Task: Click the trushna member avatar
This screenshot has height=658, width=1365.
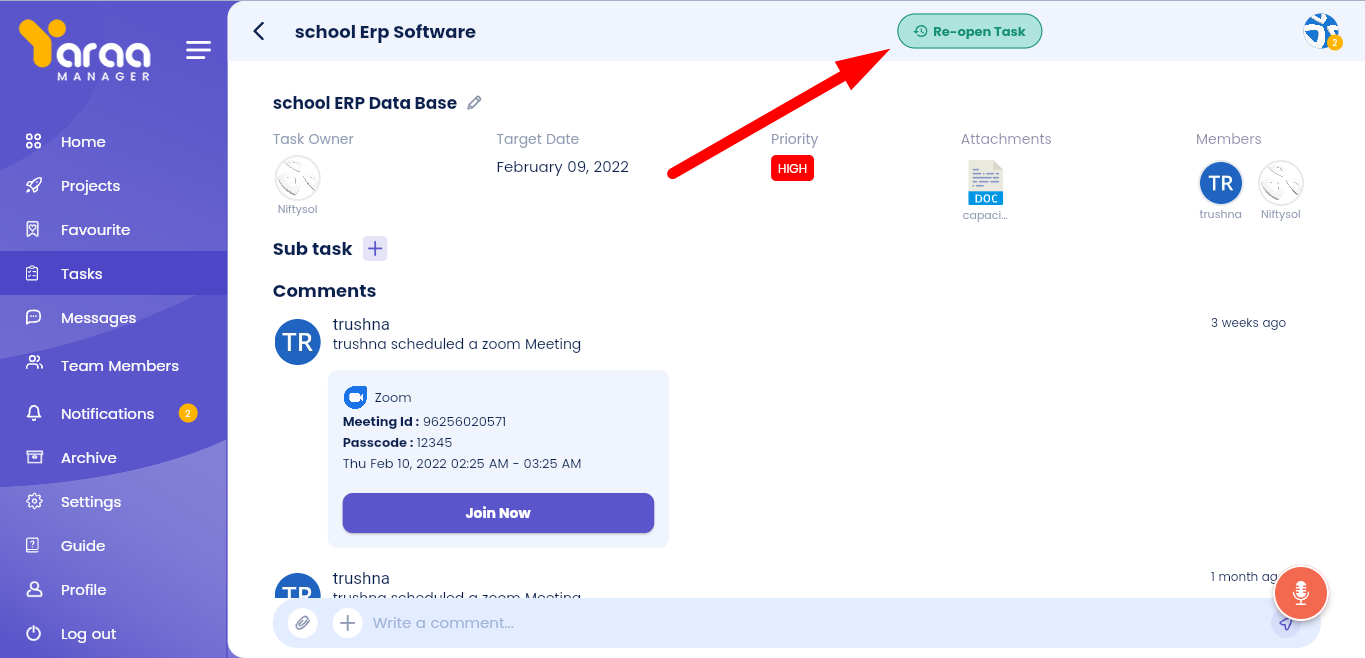Action: [1220, 184]
